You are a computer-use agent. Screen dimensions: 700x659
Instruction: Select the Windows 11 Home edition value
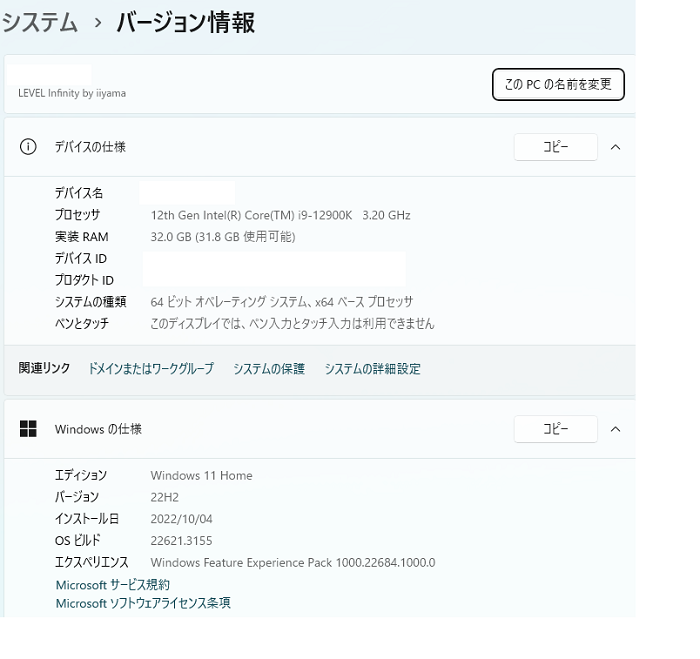(x=201, y=475)
